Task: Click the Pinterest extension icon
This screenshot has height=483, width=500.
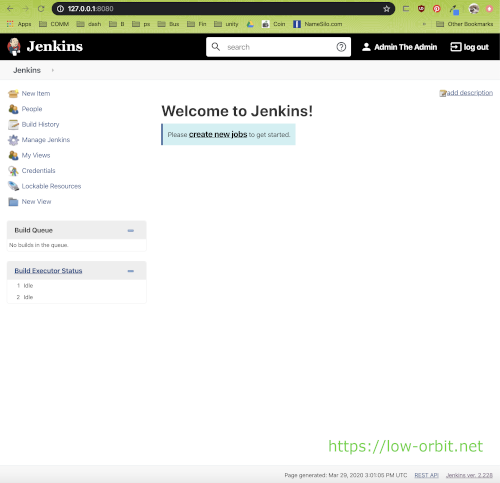Action: [437, 9]
